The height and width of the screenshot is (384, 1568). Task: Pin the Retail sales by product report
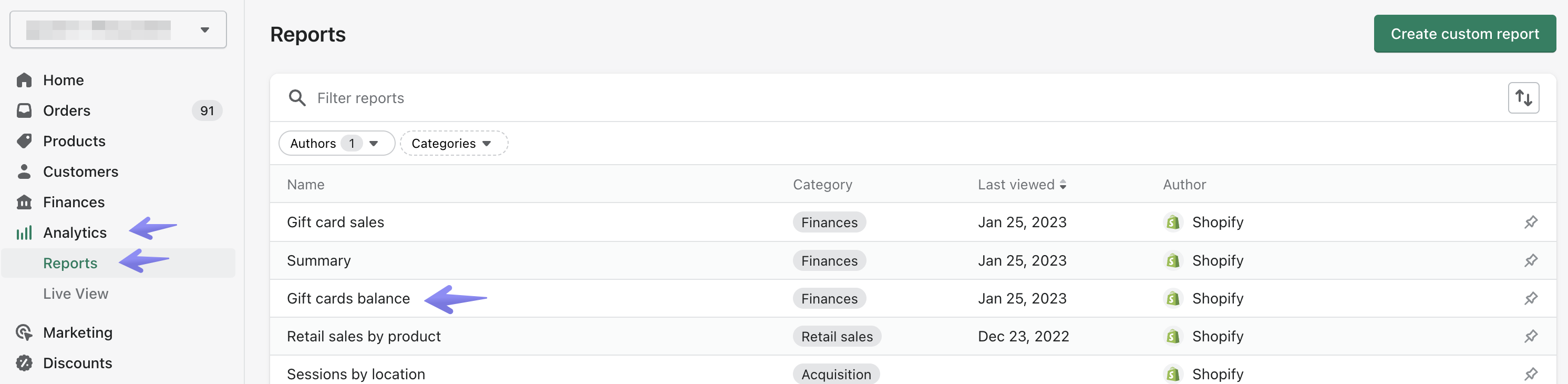click(x=1530, y=336)
